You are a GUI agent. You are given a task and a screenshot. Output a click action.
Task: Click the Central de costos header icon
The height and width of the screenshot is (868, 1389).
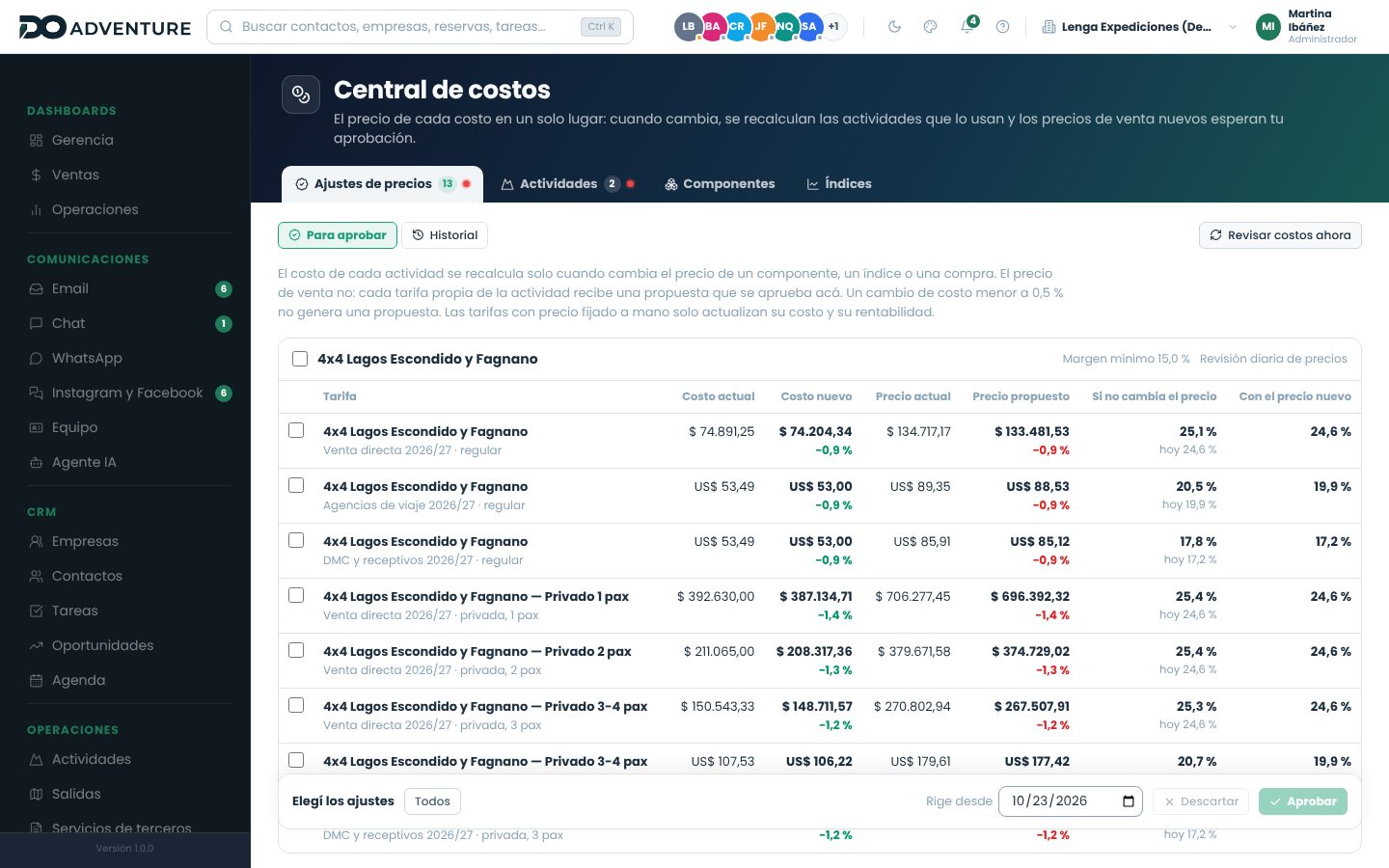click(301, 95)
